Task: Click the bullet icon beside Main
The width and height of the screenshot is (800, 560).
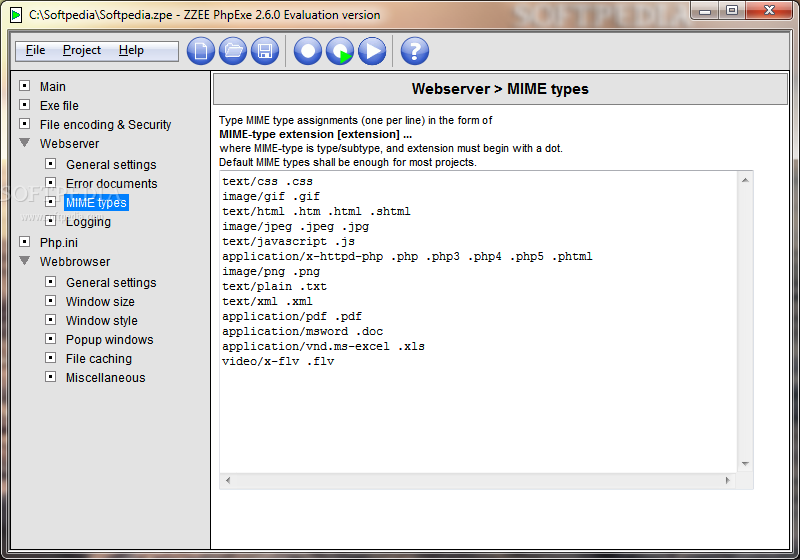Action: 24,86
